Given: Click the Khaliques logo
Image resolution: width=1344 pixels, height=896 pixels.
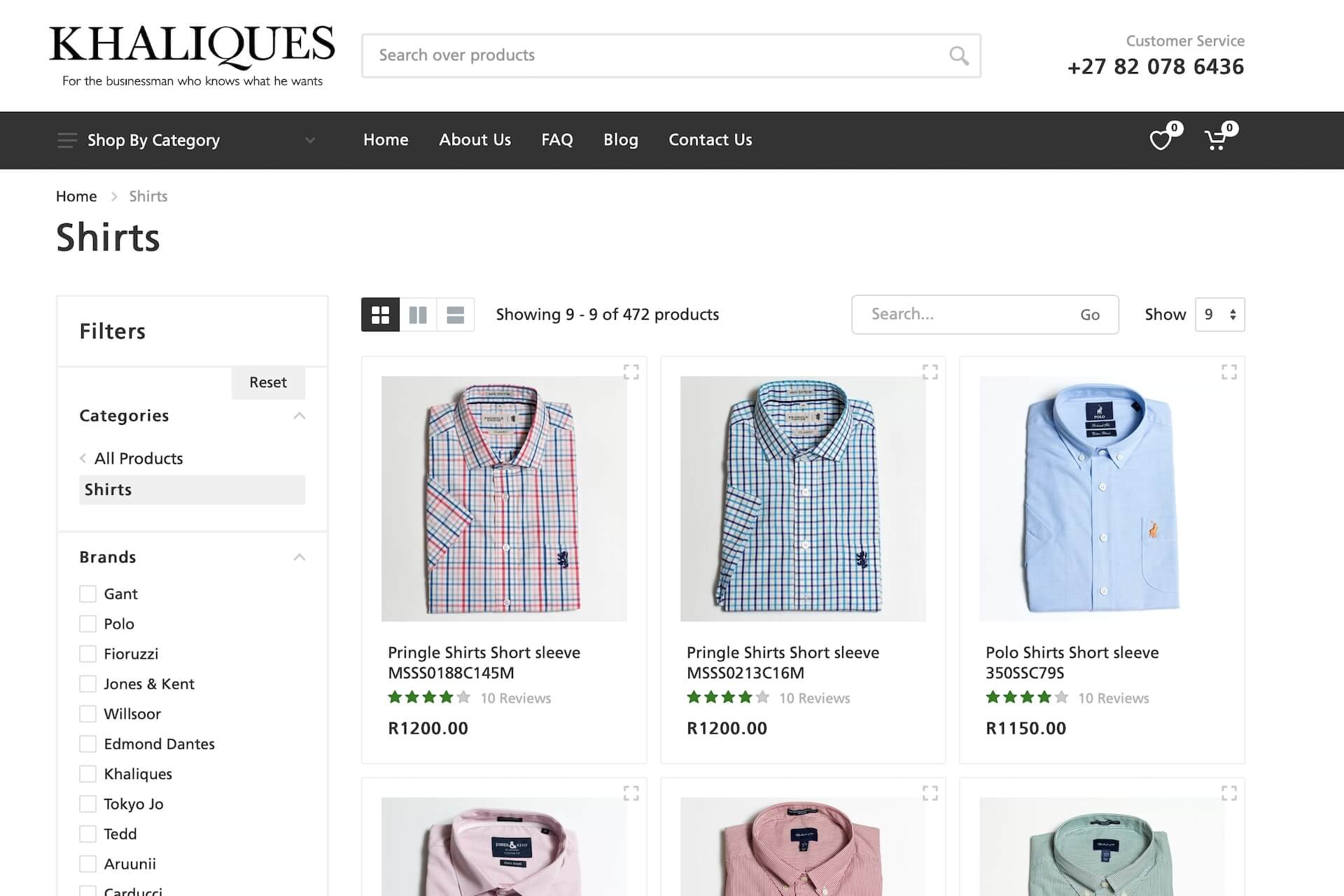Looking at the screenshot, I should click(x=192, y=55).
